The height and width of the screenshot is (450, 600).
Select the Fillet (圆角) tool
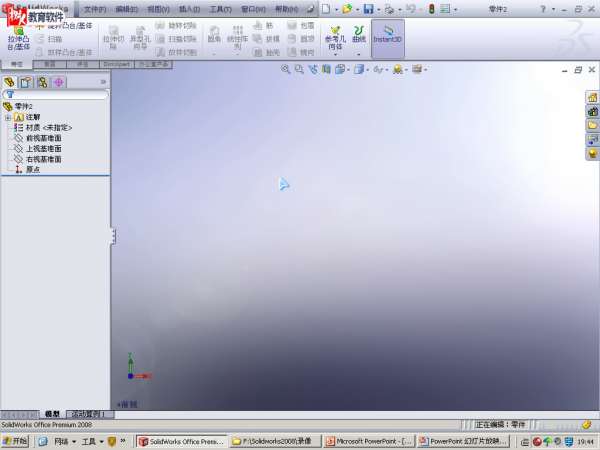tap(214, 35)
